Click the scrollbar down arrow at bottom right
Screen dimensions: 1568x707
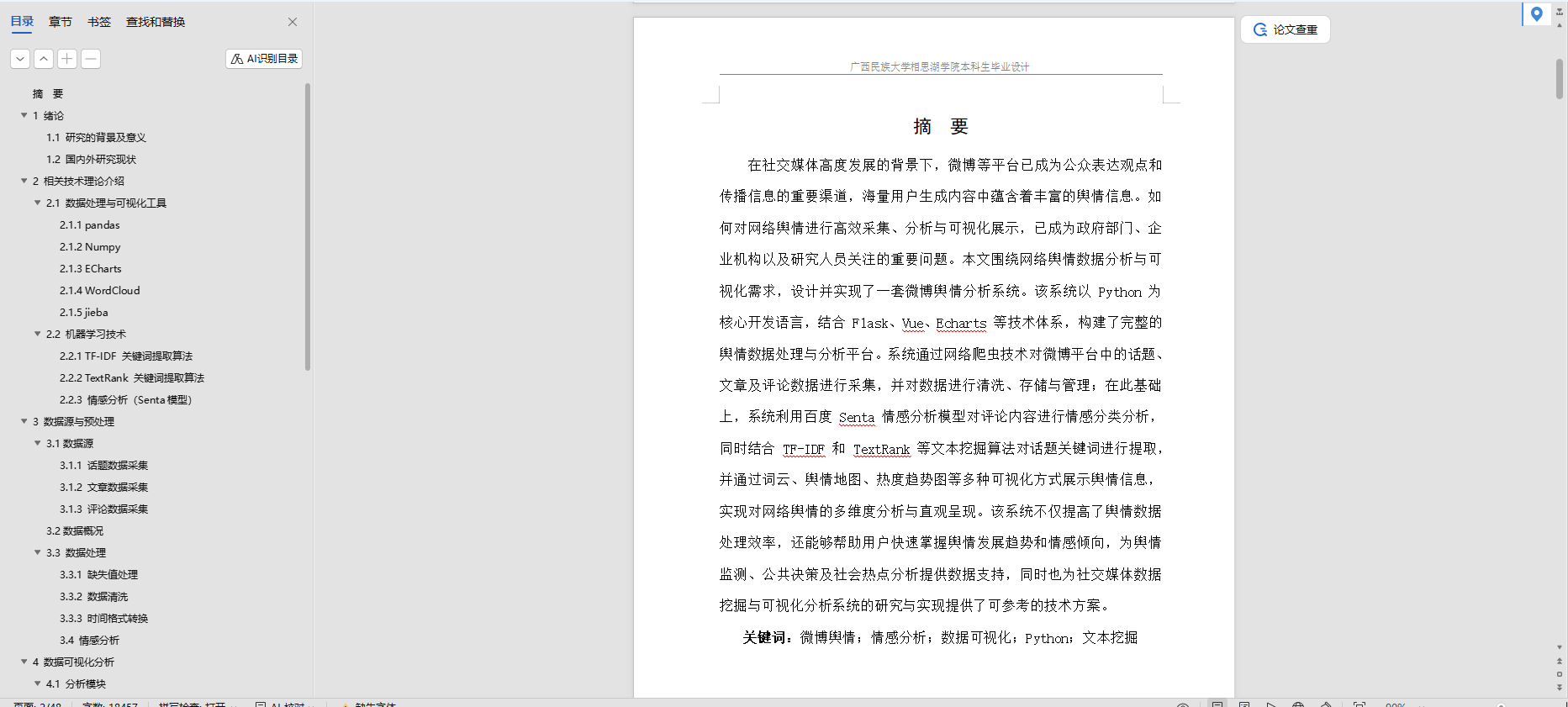[x=1560, y=647]
